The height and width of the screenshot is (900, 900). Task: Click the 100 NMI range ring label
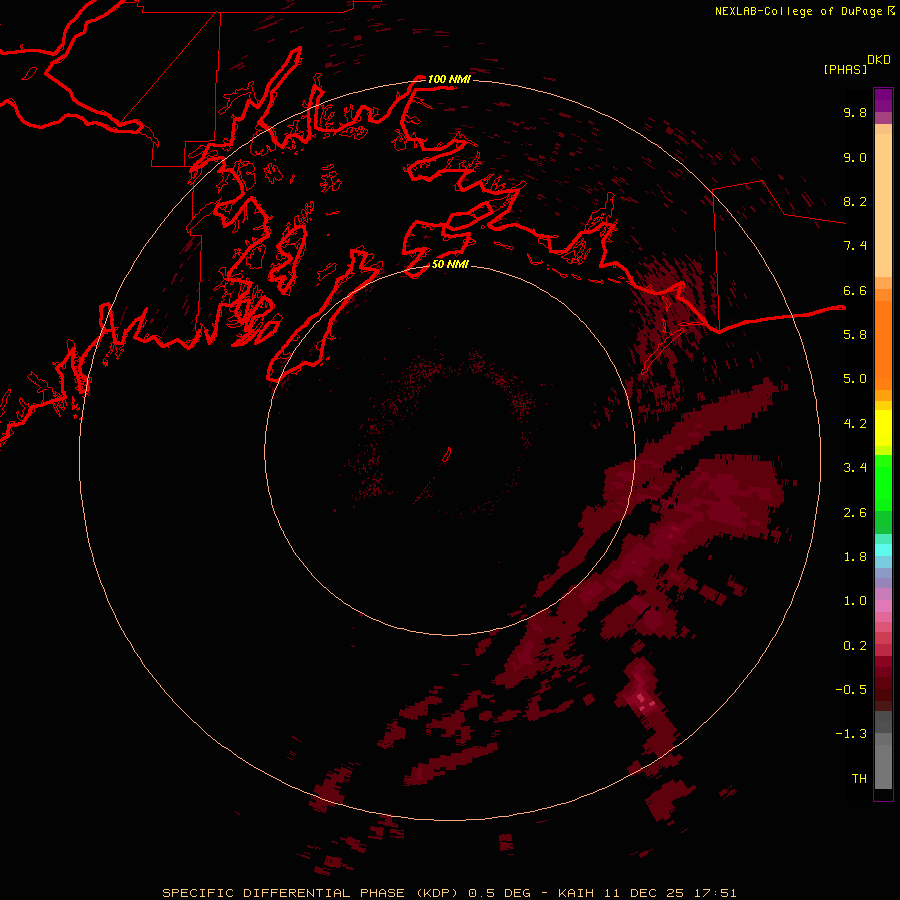(x=449, y=79)
